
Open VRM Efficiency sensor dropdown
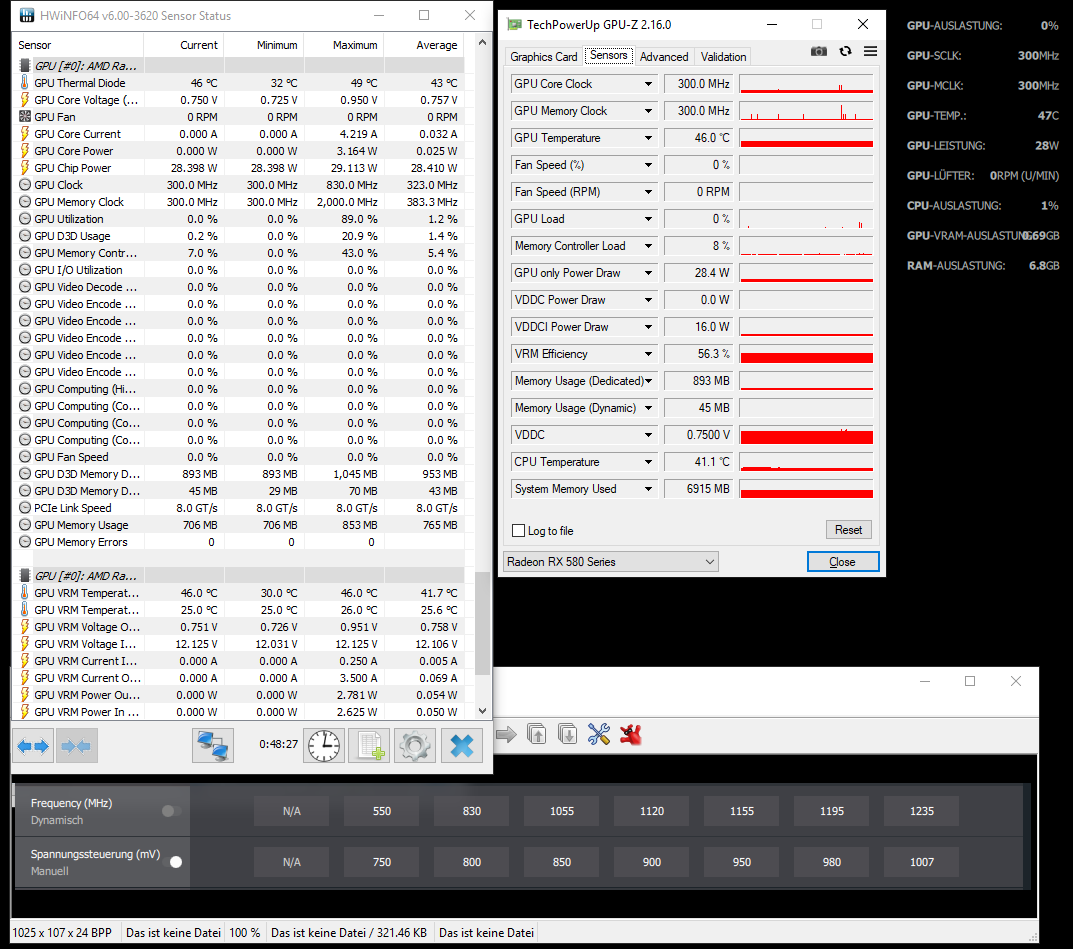pyautogui.click(x=648, y=354)
